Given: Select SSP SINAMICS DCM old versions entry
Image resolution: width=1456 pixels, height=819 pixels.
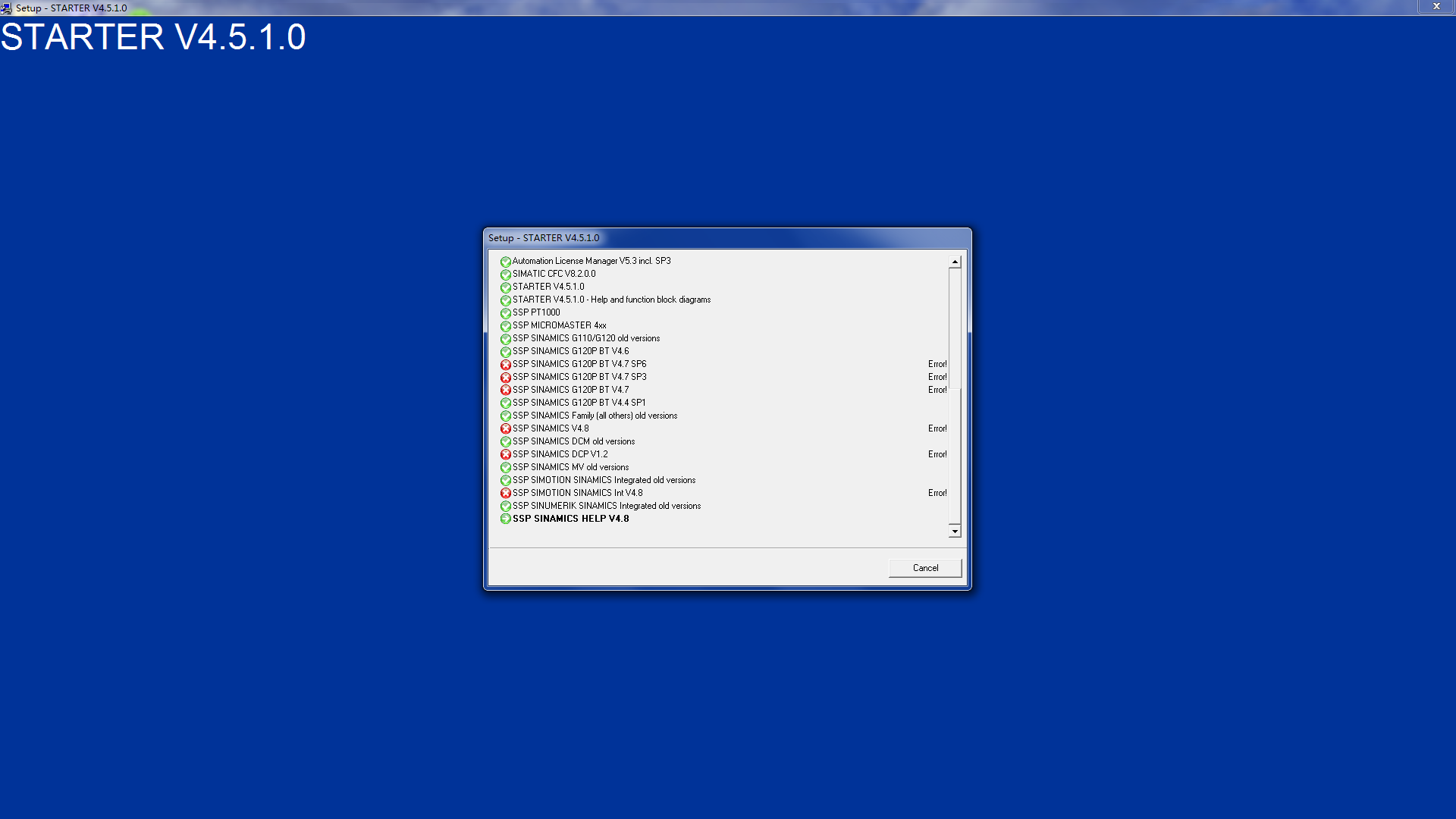Looking at the screenshot, I should tap(573, 441).
